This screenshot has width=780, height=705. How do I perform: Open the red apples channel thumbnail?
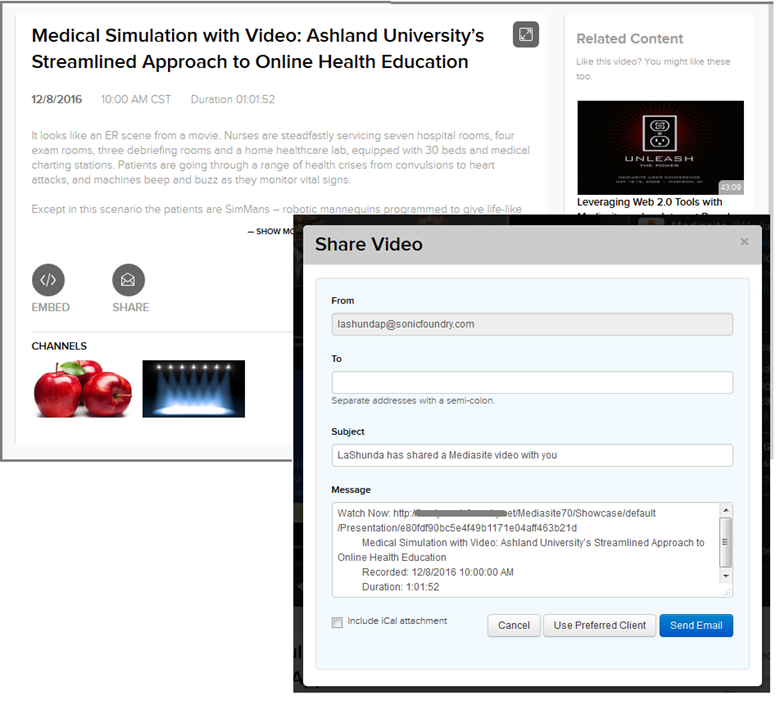[83, 391]
